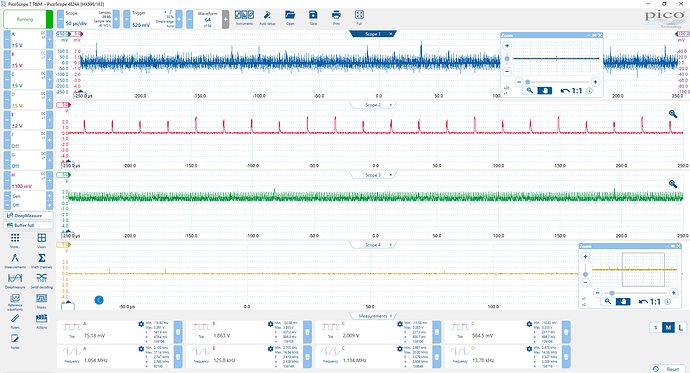Click the Reset button

(x=668, y=369)
